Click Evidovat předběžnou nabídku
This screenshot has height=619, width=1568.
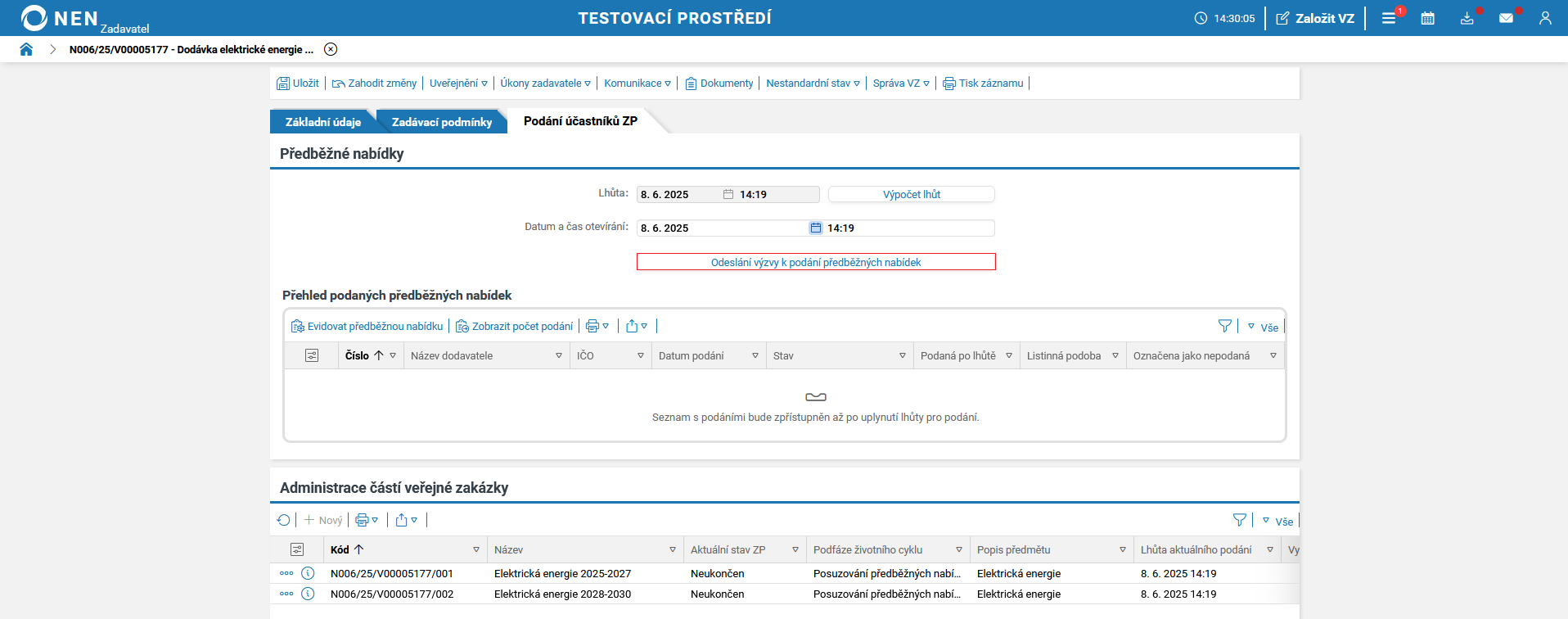[367, 326]
